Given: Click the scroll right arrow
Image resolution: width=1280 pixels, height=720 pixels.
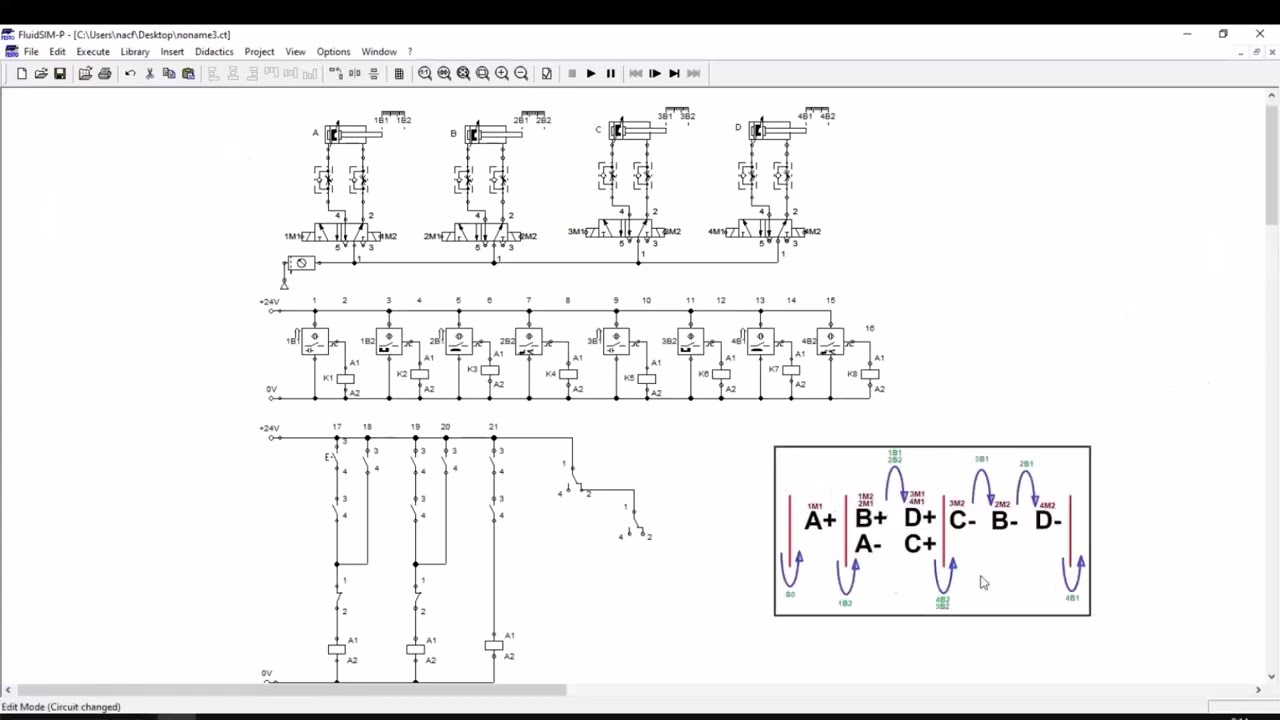Looking at the screenshot, I should tap(1258, 689).
